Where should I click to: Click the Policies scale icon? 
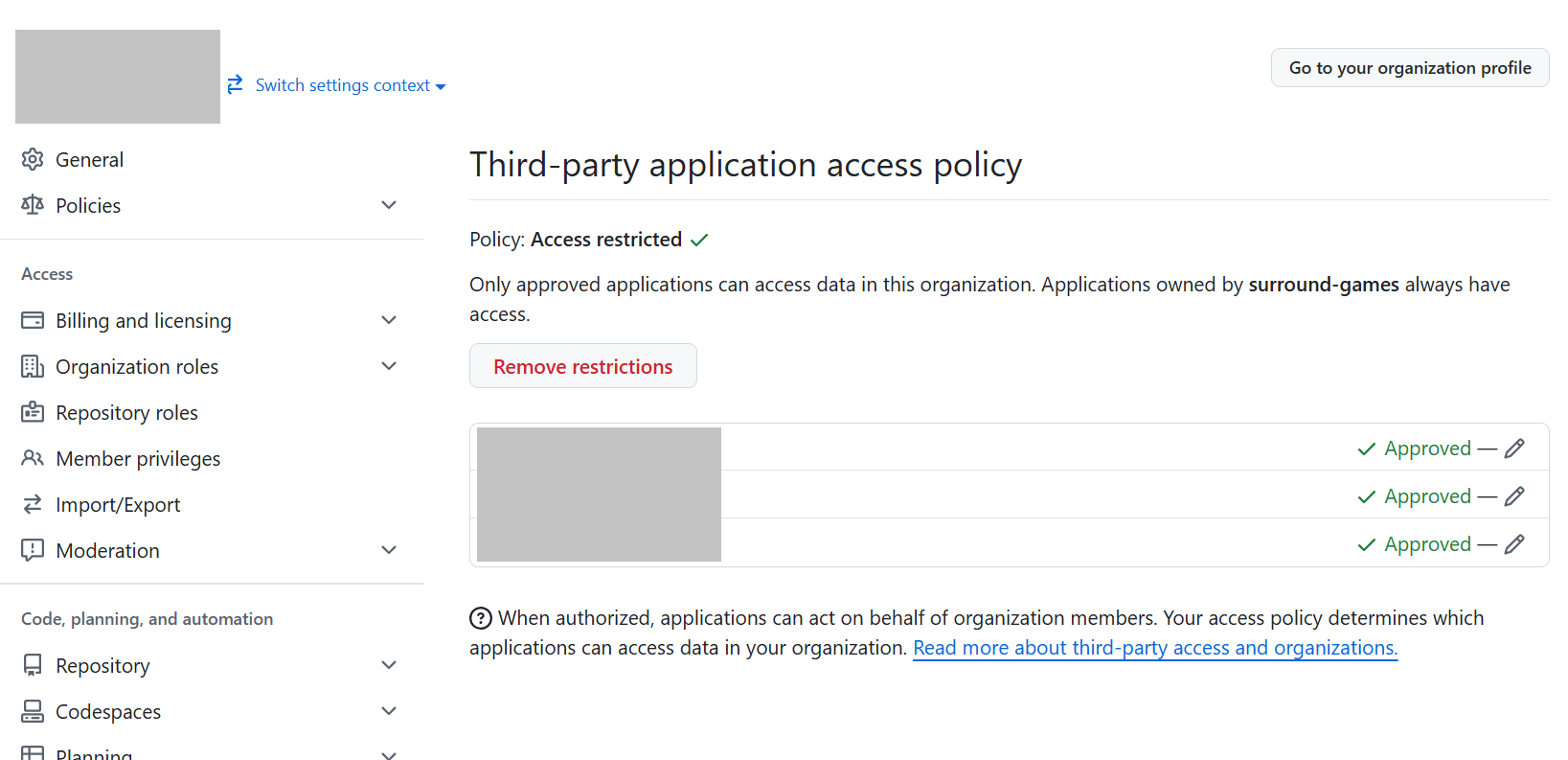click(x=33, y=205)
